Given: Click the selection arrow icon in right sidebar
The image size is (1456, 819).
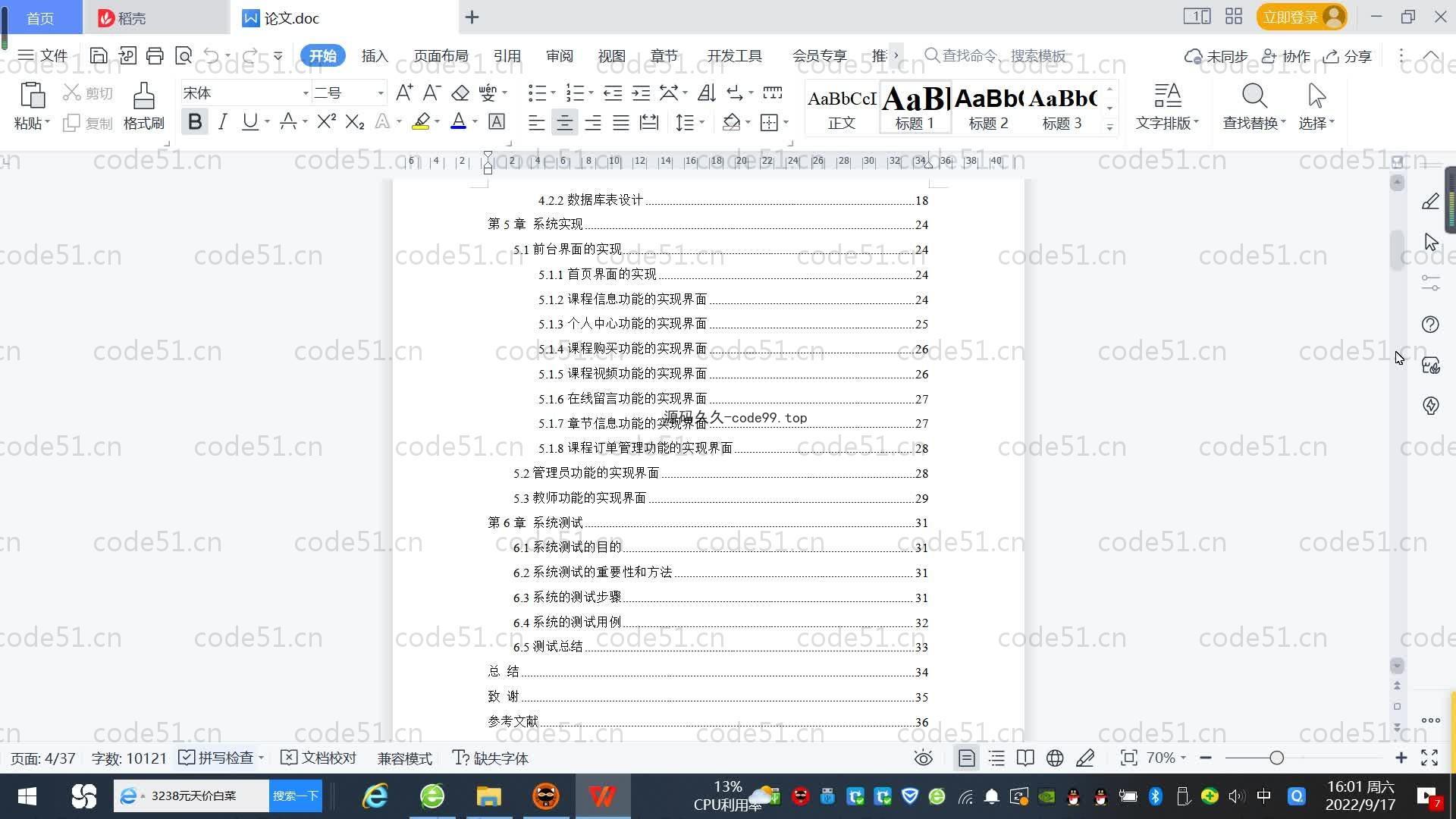Looking at the screenshot, I should [x=1430, y=242].
